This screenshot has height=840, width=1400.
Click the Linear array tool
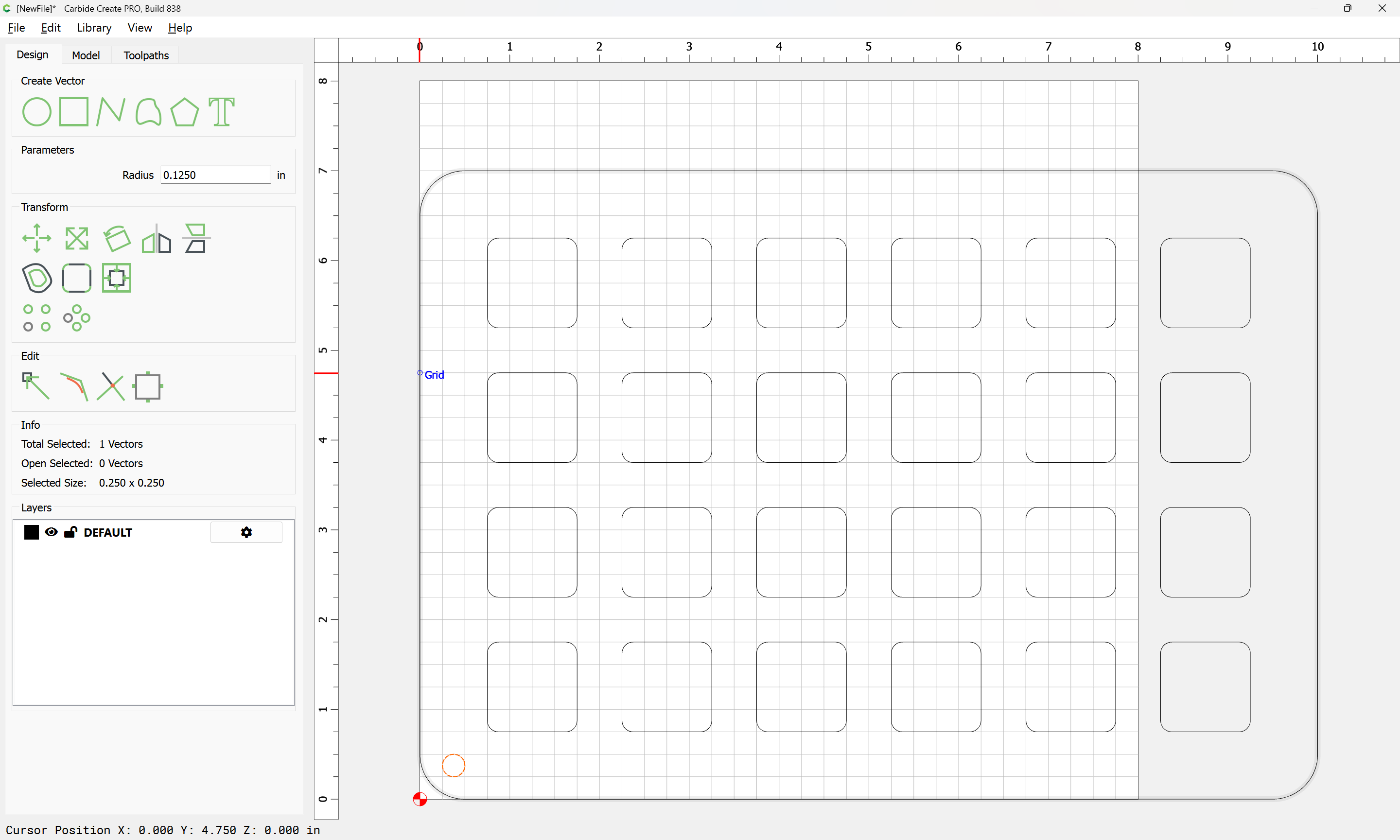pos(37,318)
